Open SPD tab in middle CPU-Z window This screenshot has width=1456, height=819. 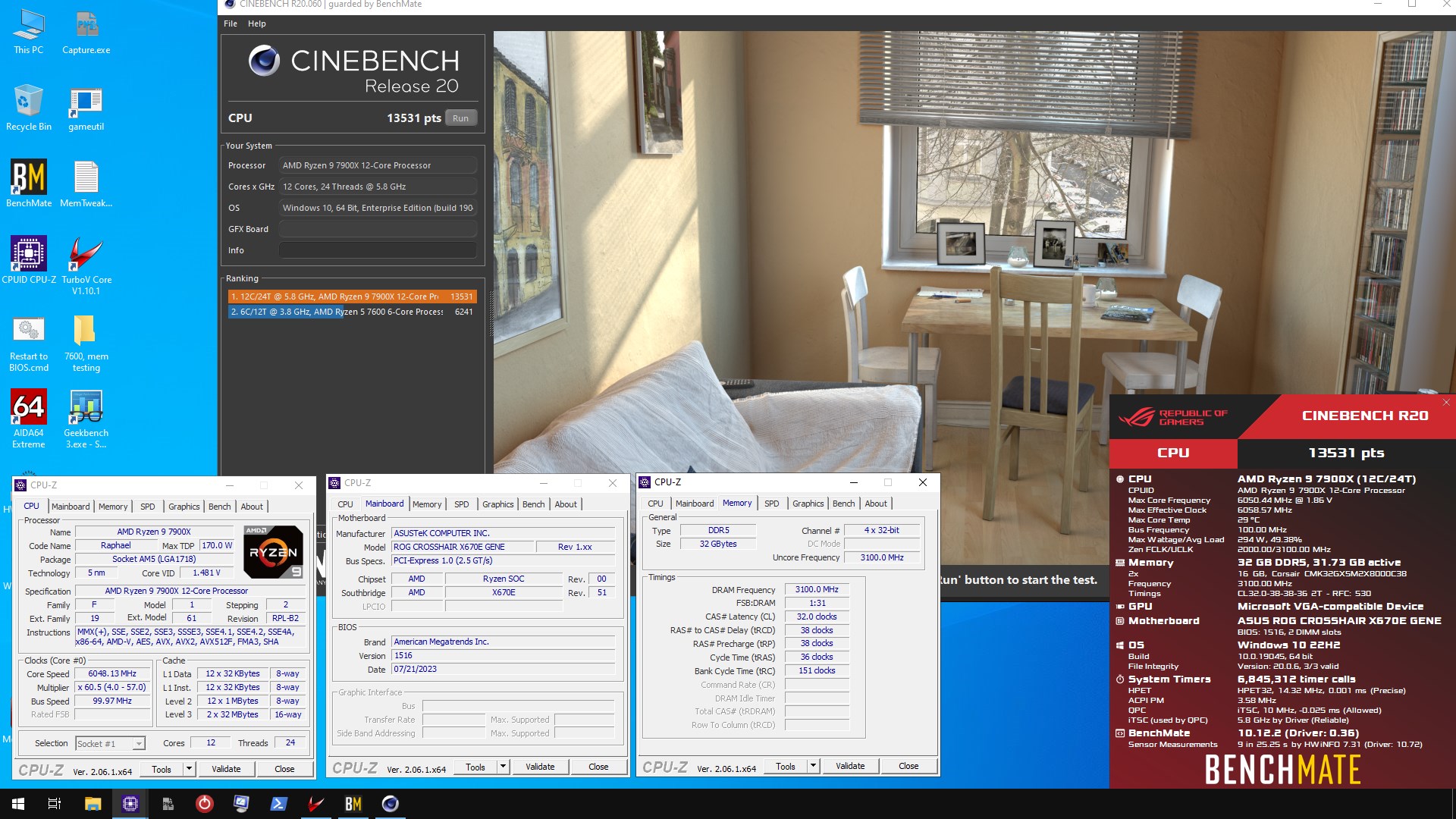pyautogui.click(x=462, y=504)
